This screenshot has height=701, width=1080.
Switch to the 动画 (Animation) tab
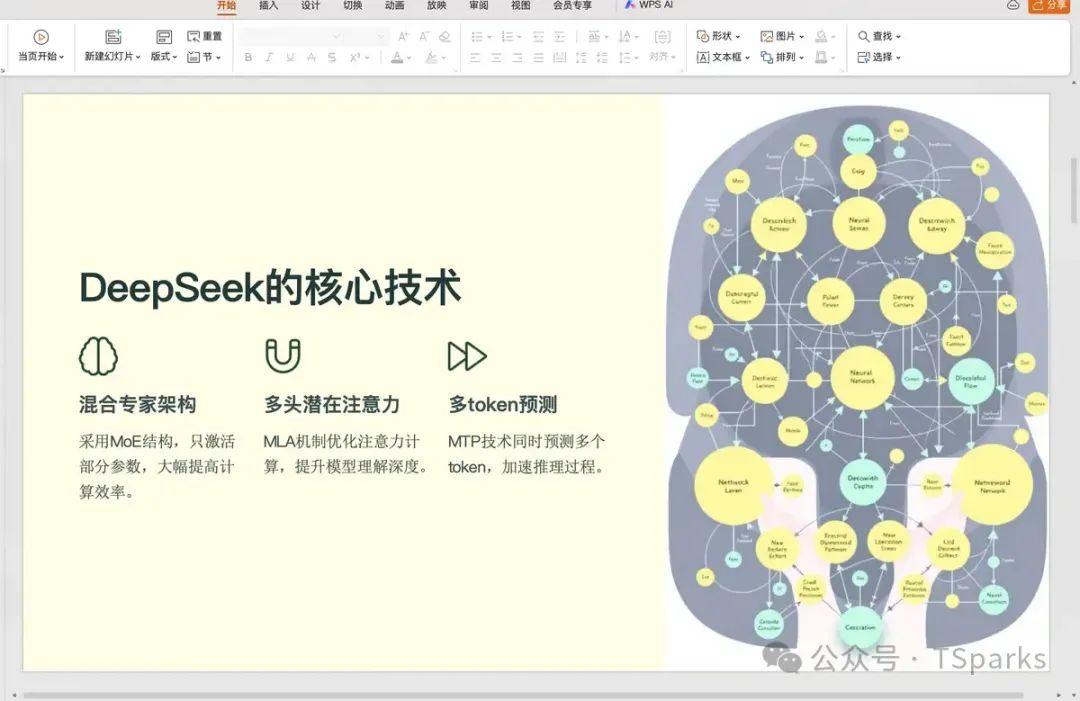pyautogui.click(x=395, y=6)
